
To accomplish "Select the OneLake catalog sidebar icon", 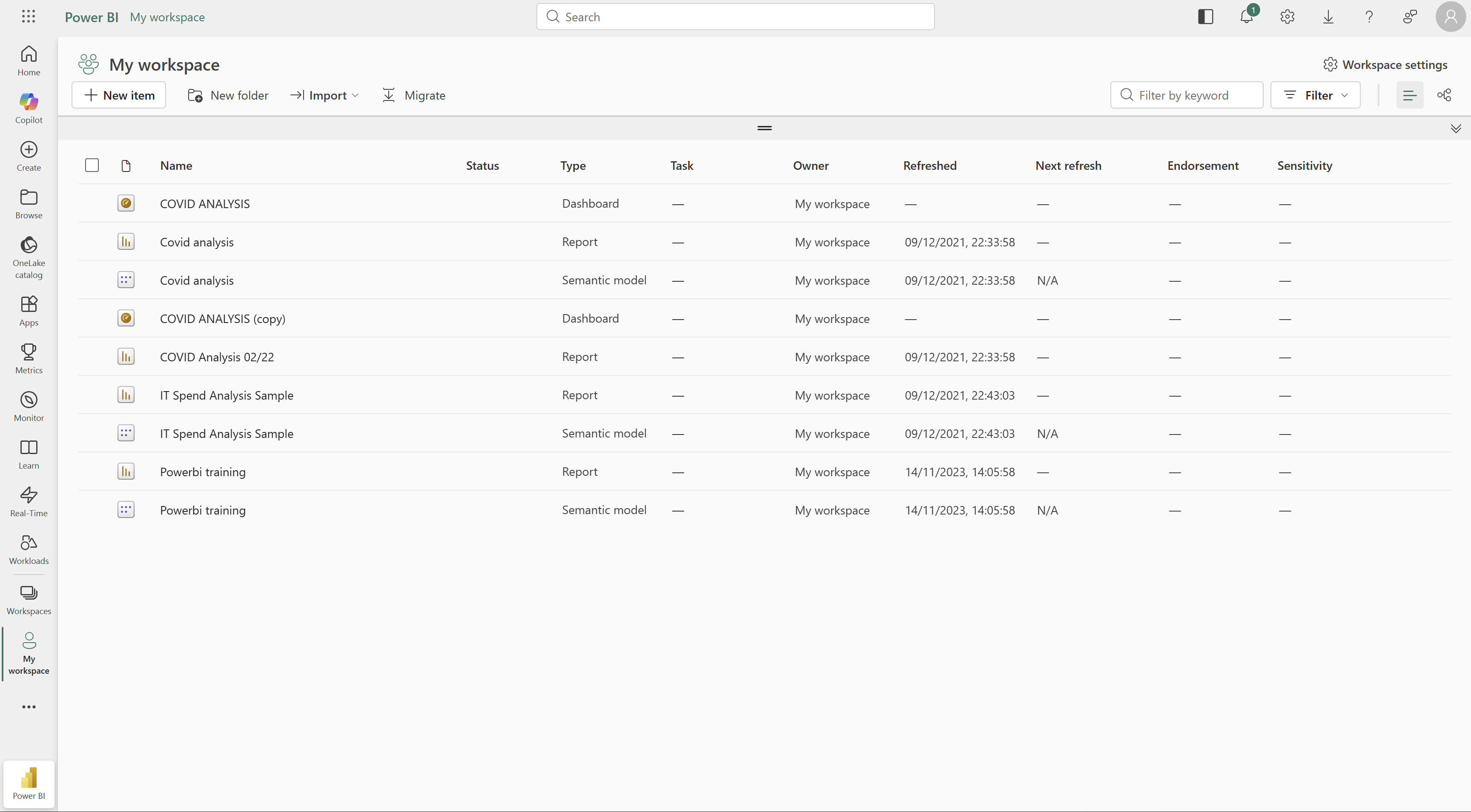I will 28,256.
